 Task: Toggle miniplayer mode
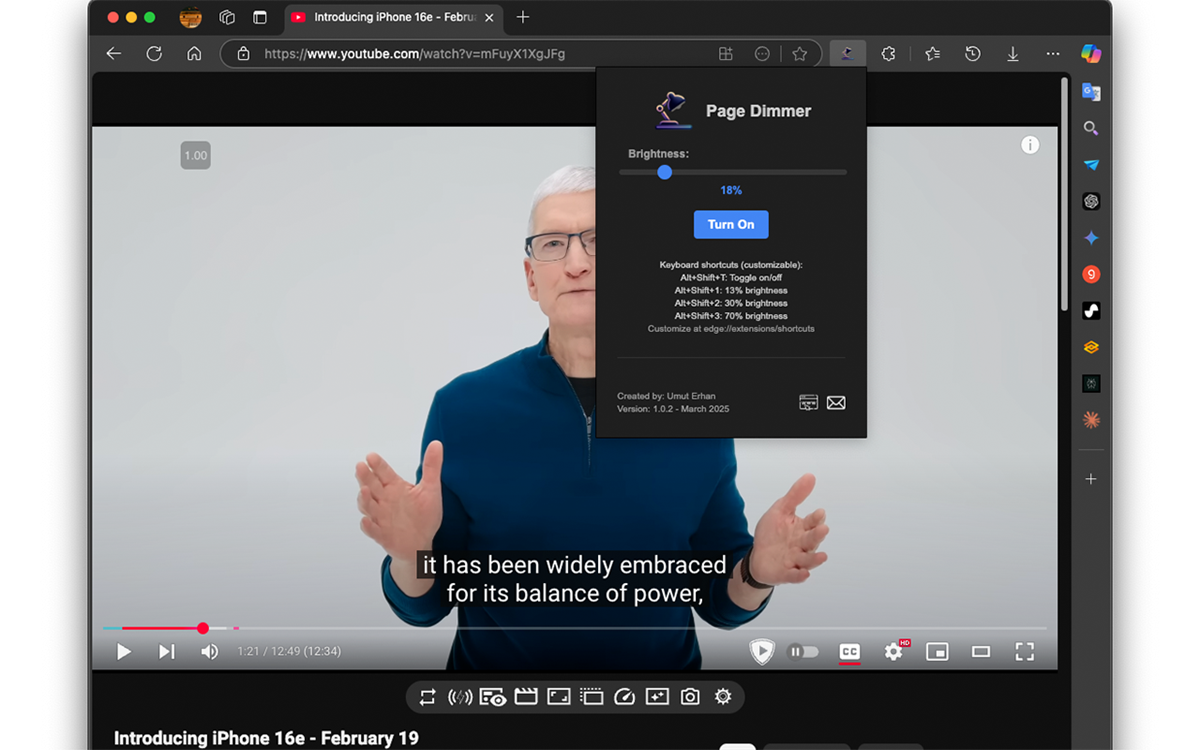click(x=937, y=652)
